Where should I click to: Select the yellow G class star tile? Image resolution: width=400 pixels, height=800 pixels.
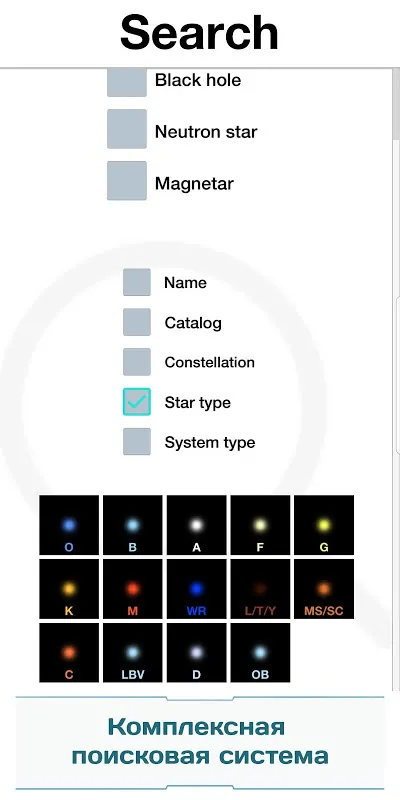coord(324,525)
